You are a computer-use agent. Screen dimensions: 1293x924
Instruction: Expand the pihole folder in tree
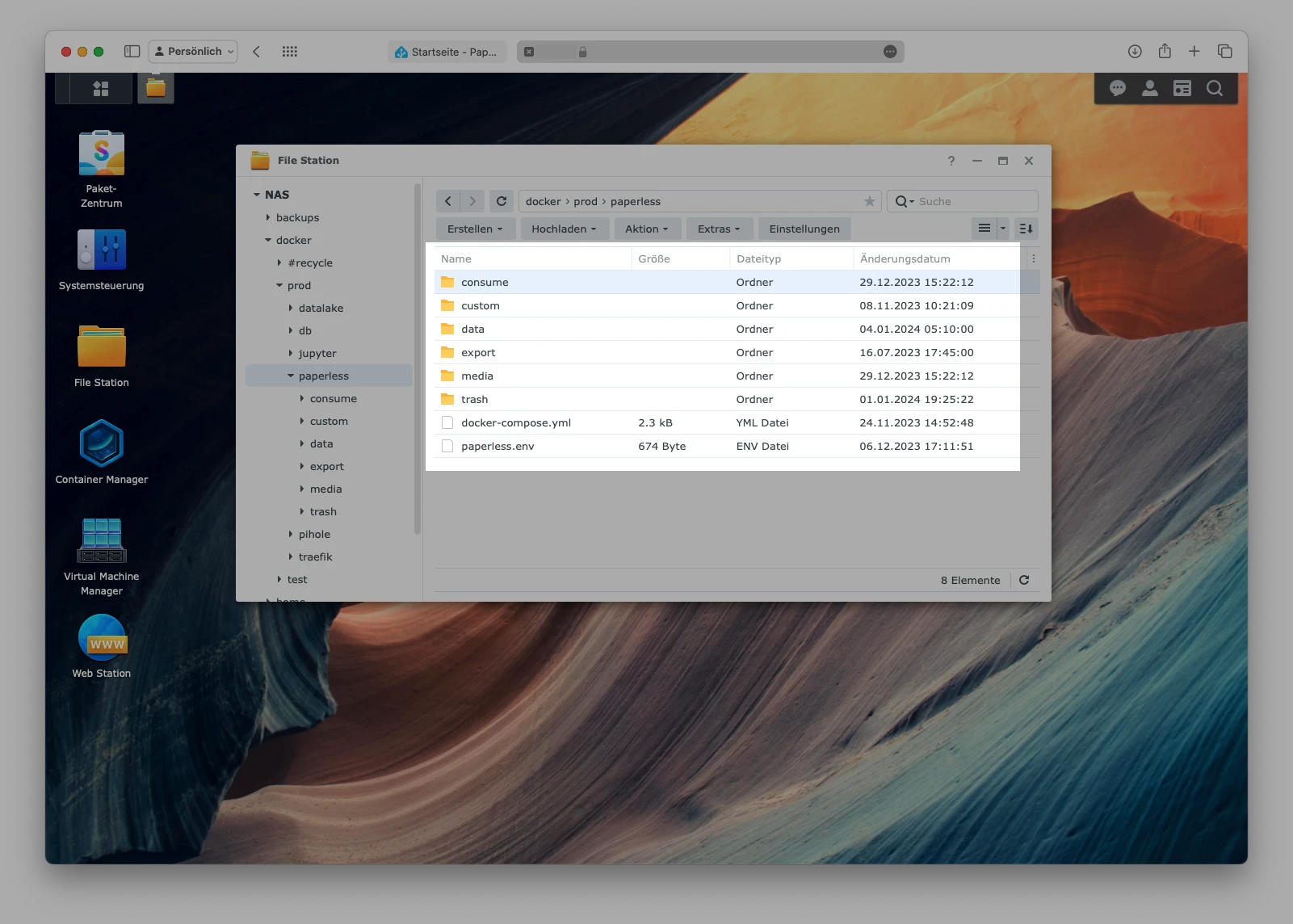pyautogui.click(x=291, y=535)
